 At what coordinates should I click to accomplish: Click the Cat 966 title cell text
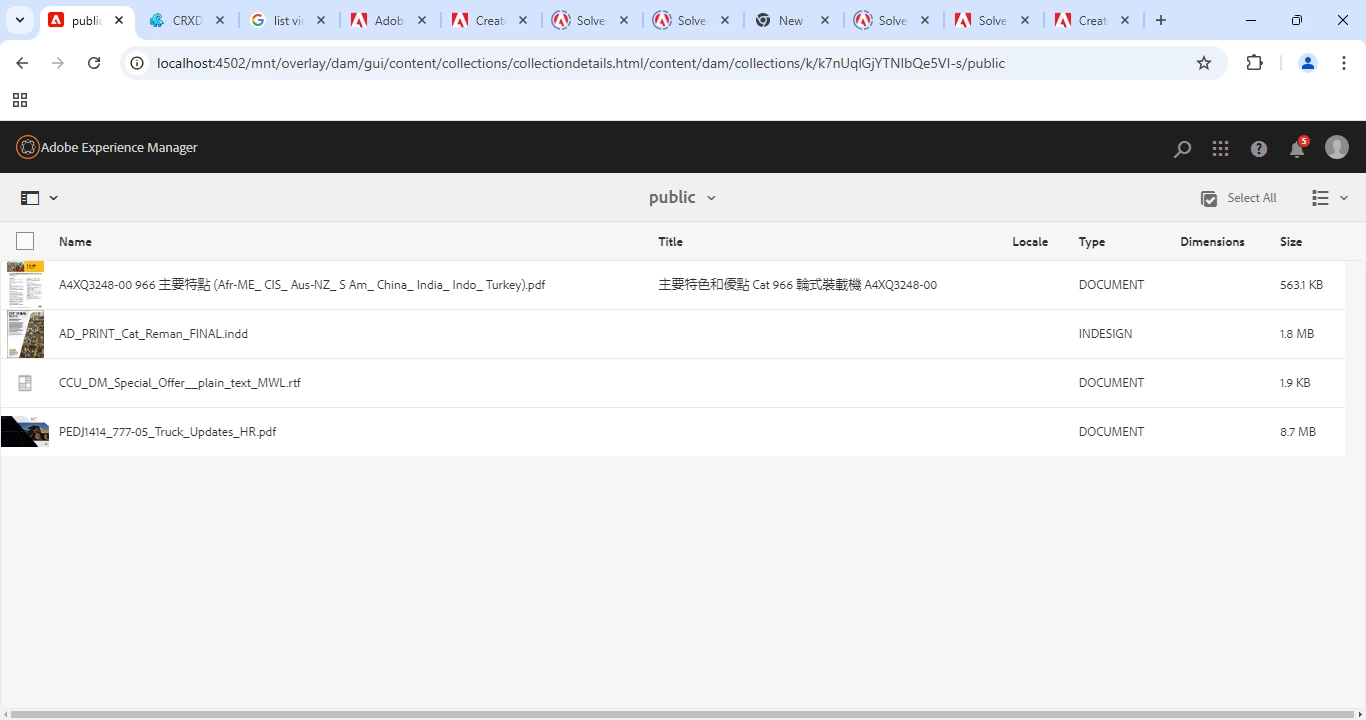[797, 285]
